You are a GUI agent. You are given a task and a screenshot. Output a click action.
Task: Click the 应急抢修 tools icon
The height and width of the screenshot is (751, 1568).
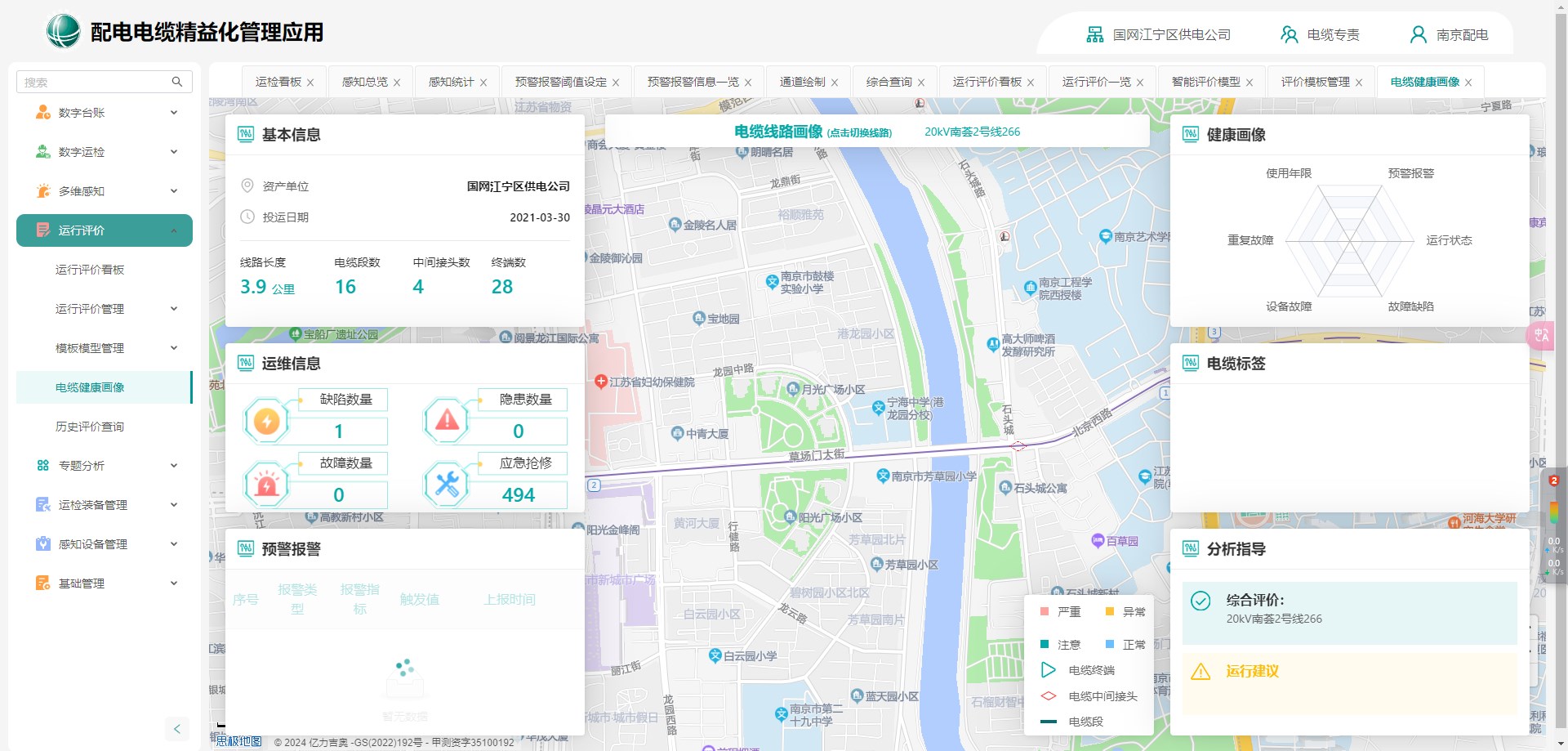447,485
